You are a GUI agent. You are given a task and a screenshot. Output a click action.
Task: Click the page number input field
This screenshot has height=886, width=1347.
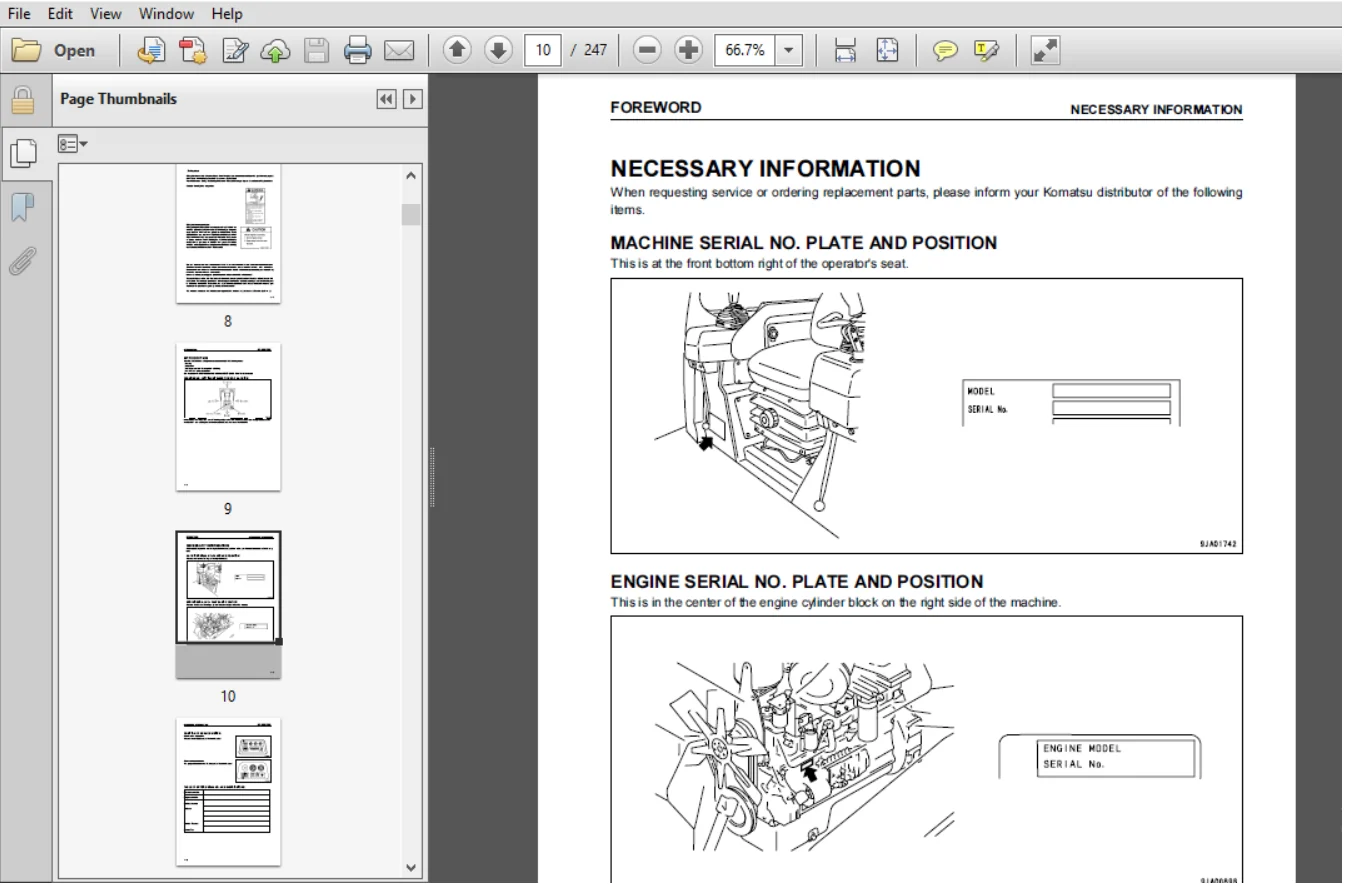pyautogui.click(x=541, y=50)
